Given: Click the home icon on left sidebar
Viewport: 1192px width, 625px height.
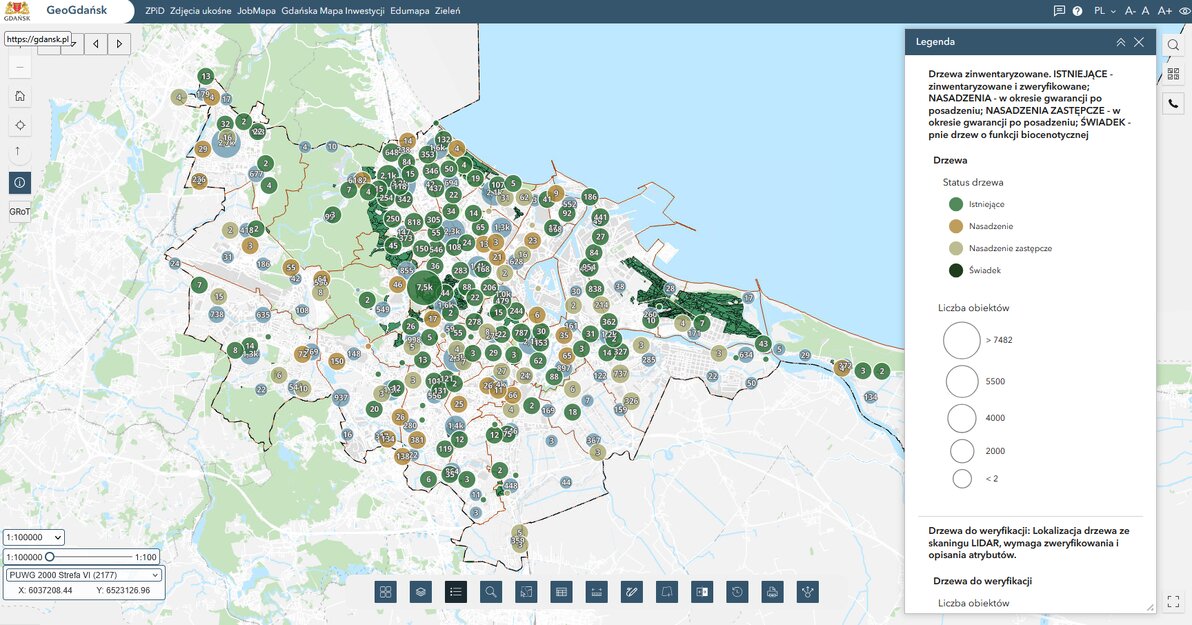Looking at the screenshot, I should pos(18,95).
